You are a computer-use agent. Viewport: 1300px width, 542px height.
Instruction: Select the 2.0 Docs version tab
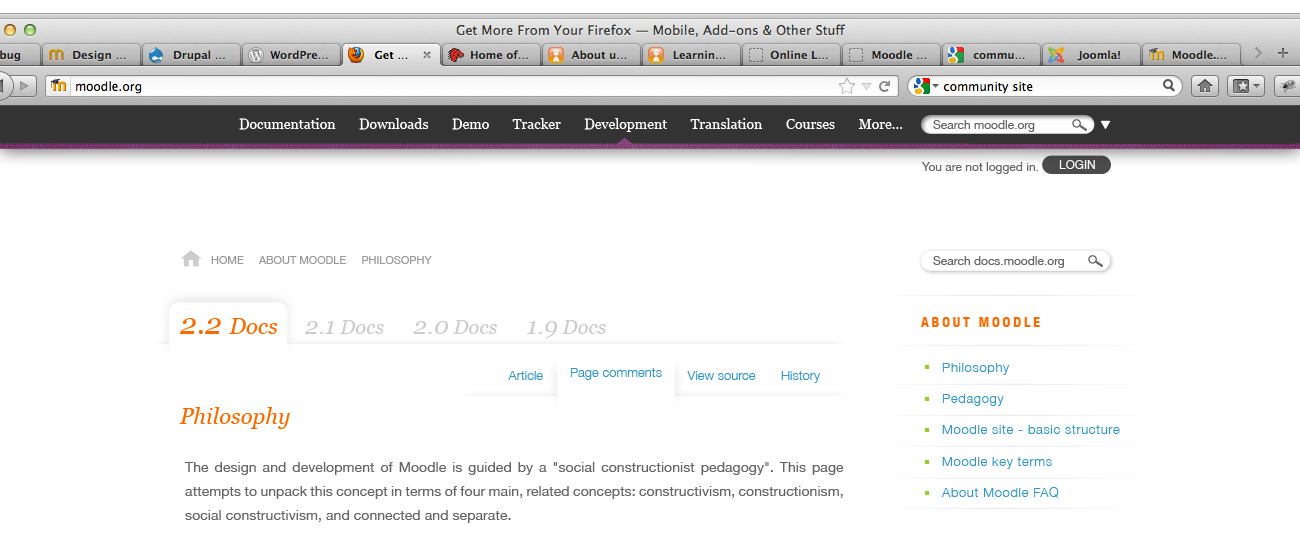coord(455,327)
